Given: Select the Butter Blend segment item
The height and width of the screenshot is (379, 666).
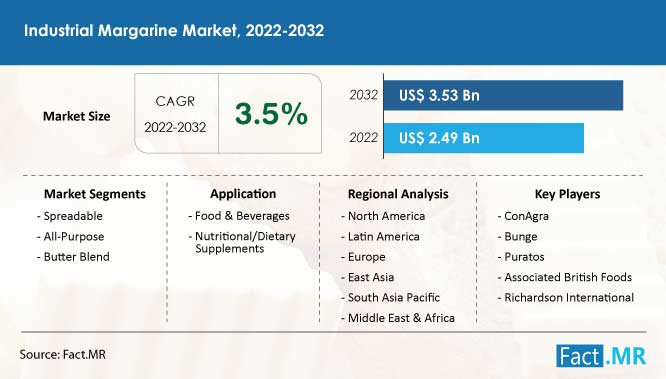Looking at the screenshot, I should pos(73,257).
